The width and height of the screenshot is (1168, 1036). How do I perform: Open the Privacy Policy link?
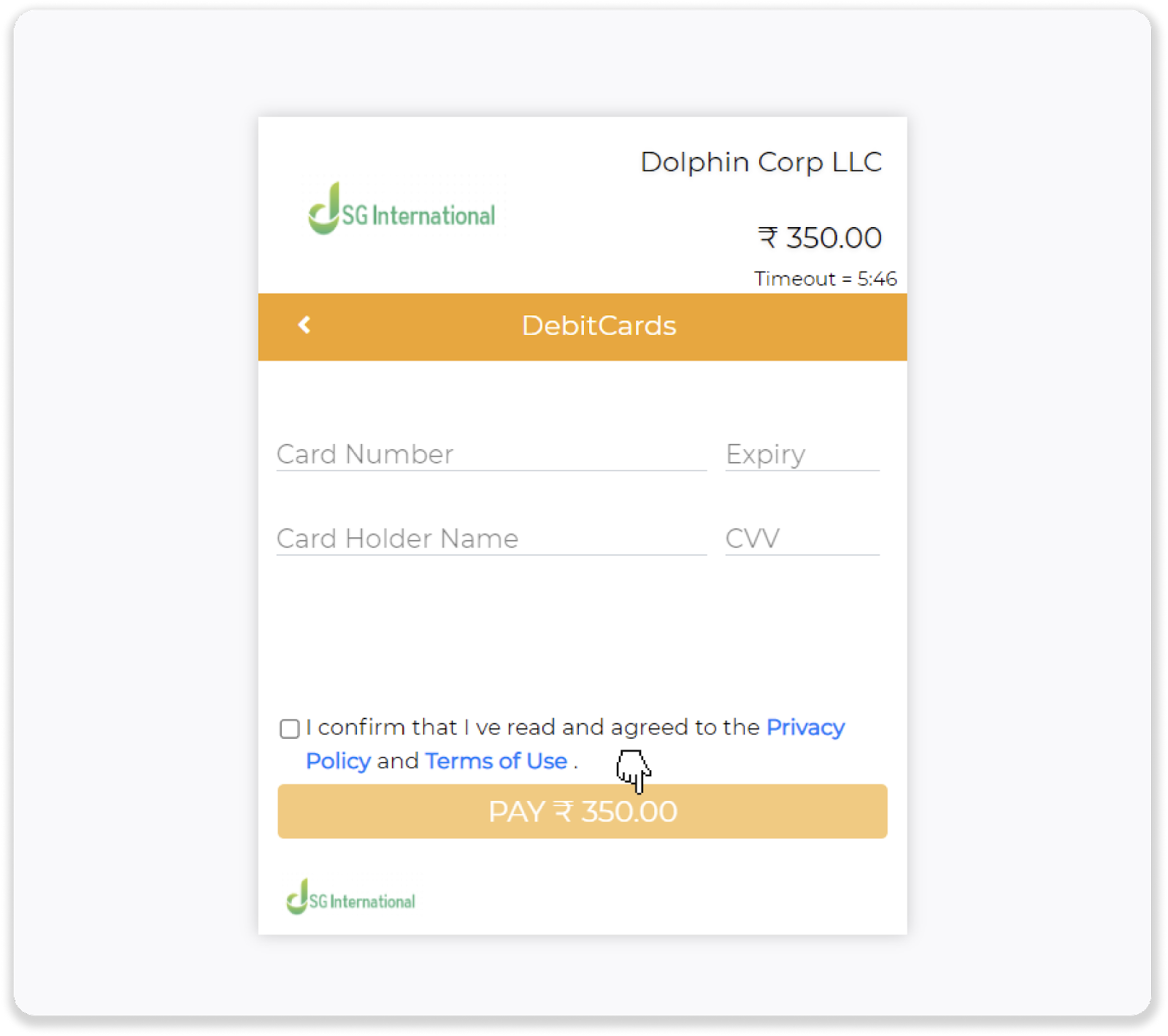[805, 727]
